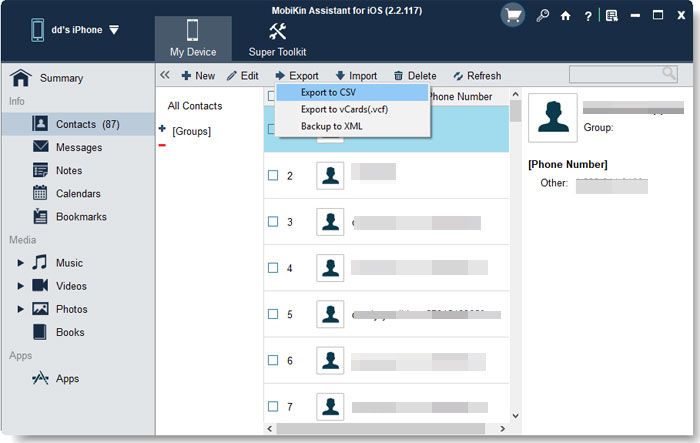This screenshot has height=443, width=700.
Task: Click the Refresh button
Action: 477,76
